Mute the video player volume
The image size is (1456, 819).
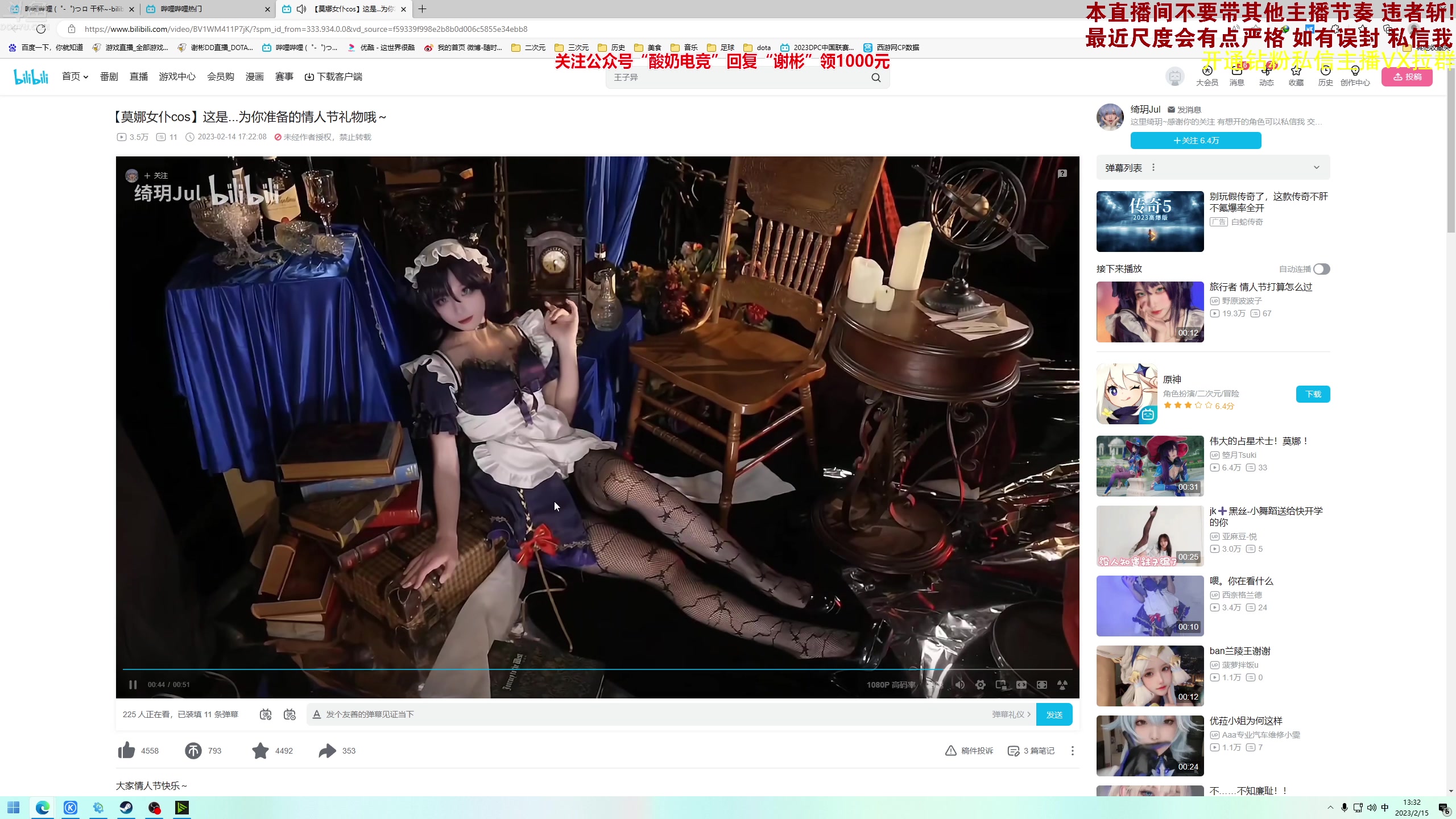(x=960, y=685)
